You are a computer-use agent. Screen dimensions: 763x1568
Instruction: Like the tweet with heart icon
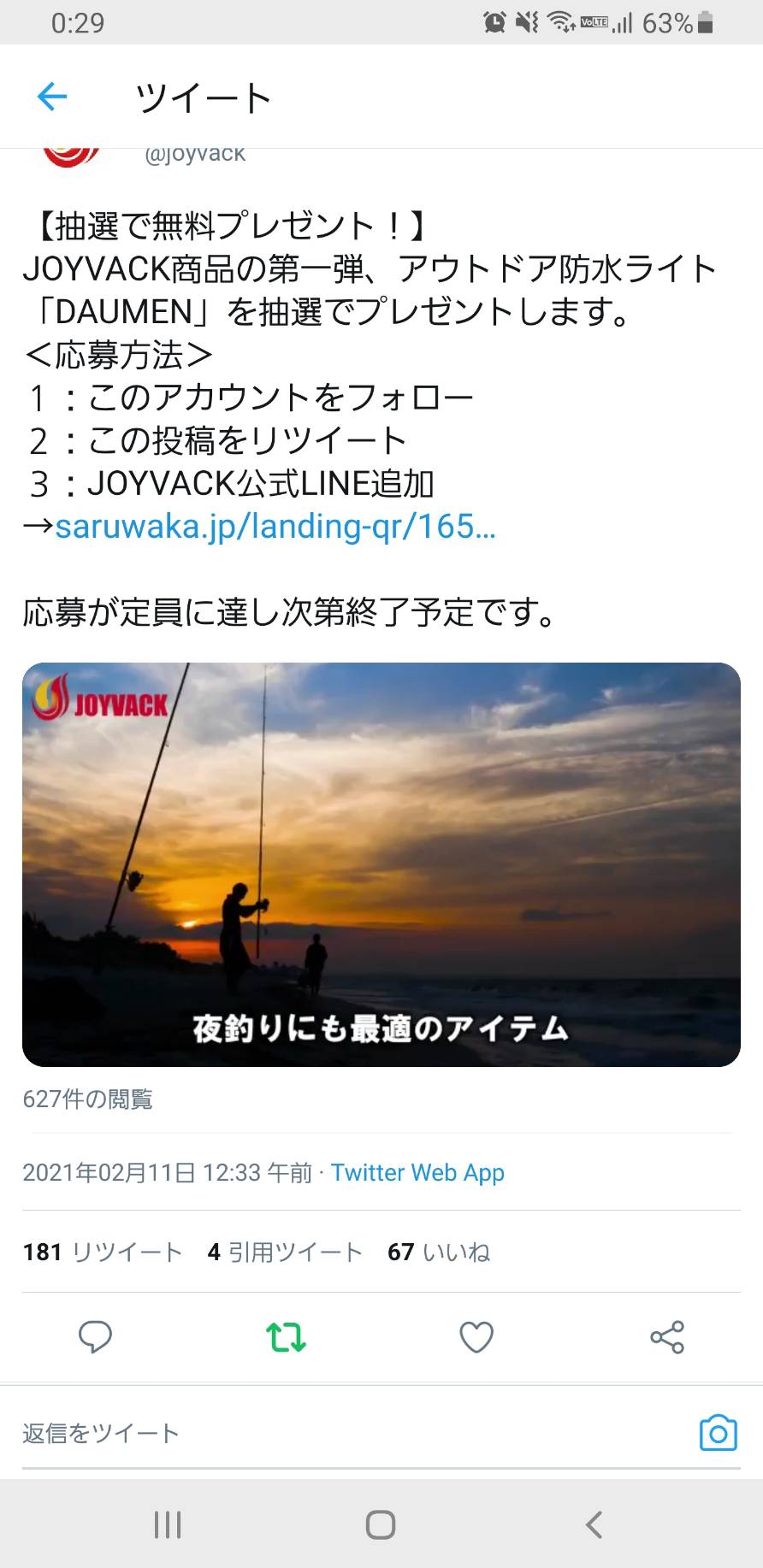tap(476, 1337)
